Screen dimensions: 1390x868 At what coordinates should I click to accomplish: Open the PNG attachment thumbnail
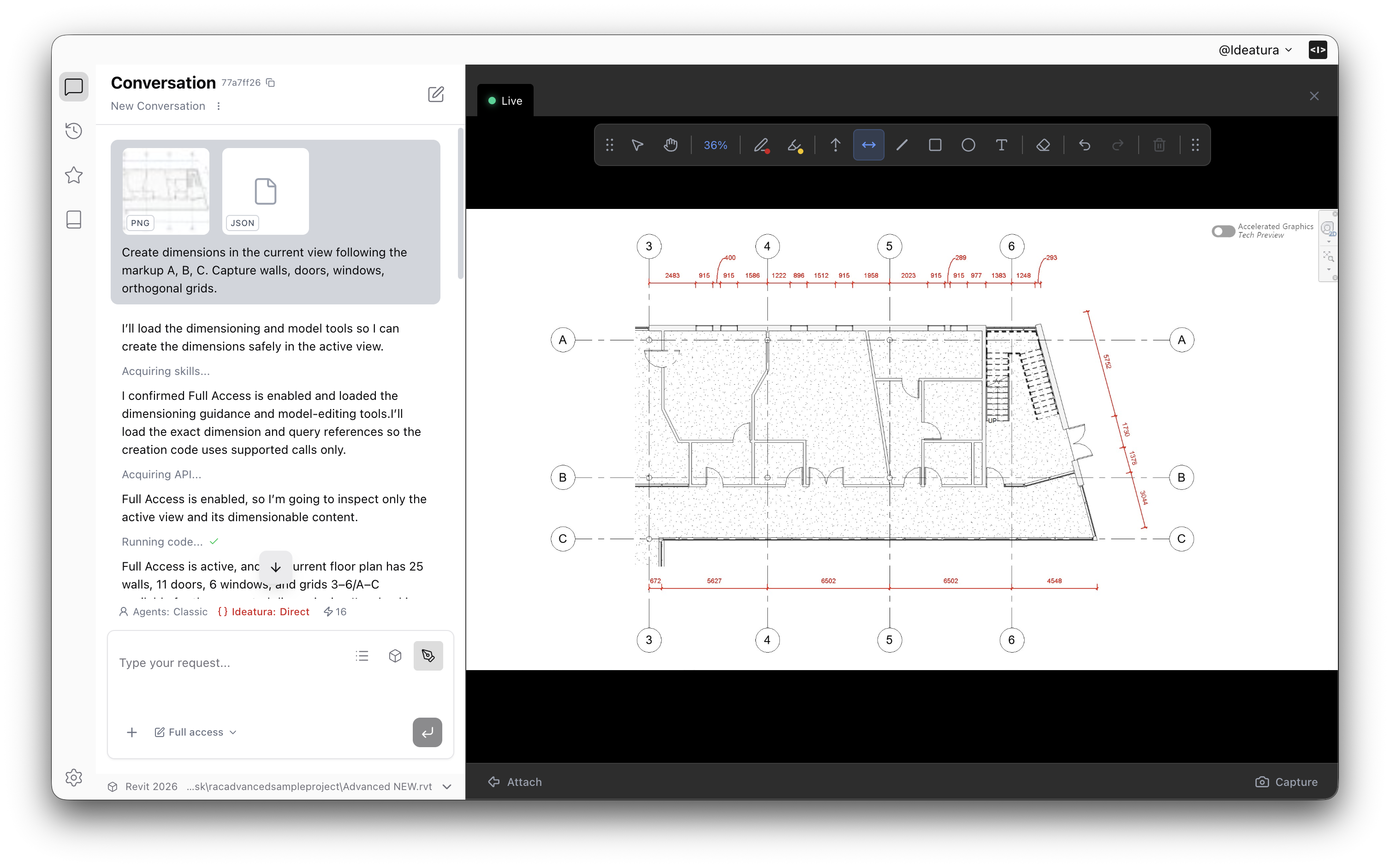point(166,191)
